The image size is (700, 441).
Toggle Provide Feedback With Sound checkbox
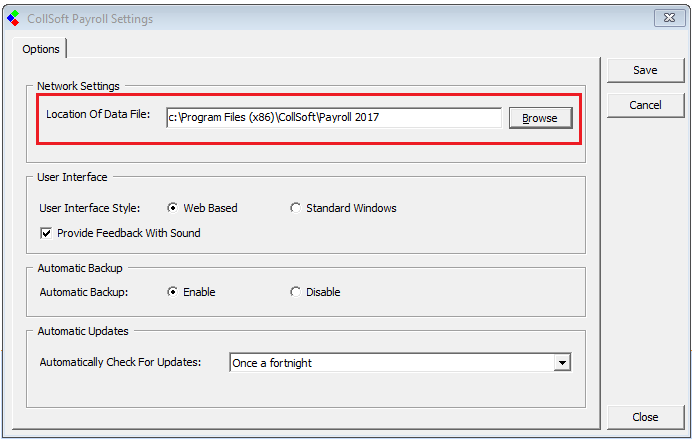click(x=46, y=233)
